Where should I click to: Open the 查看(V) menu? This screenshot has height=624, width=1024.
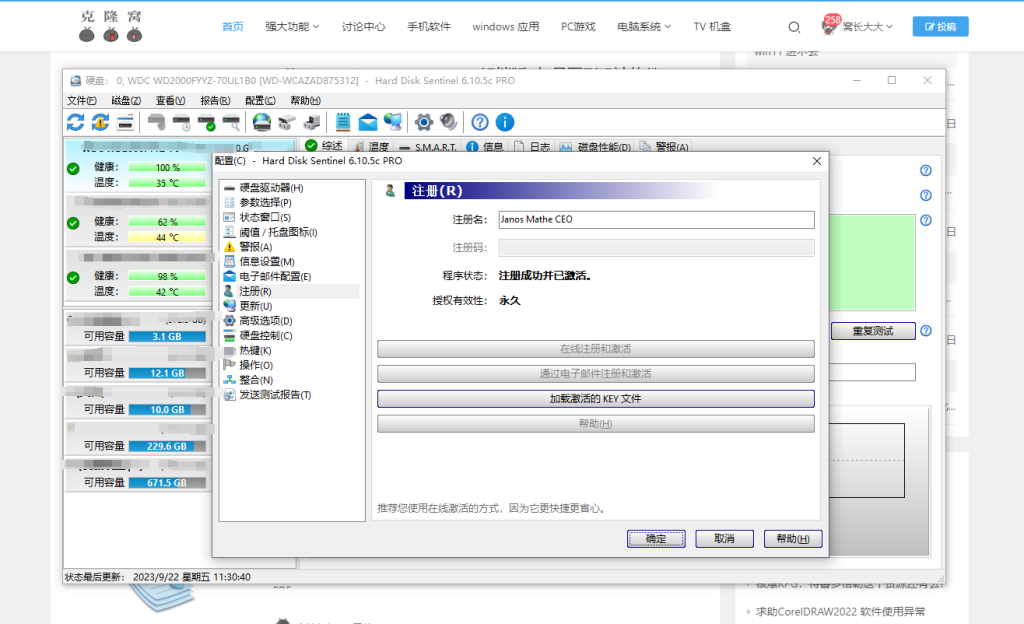click(170, 101)
